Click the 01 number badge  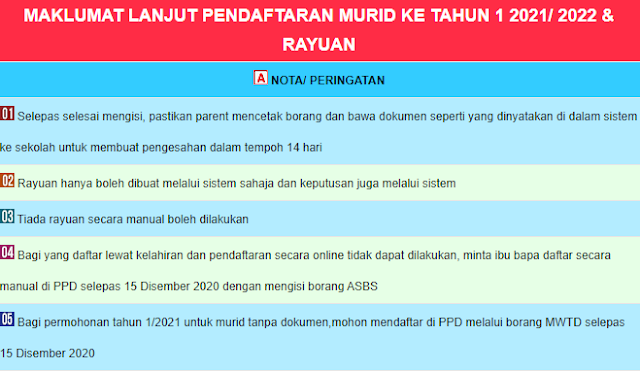[x=7, y=113]
